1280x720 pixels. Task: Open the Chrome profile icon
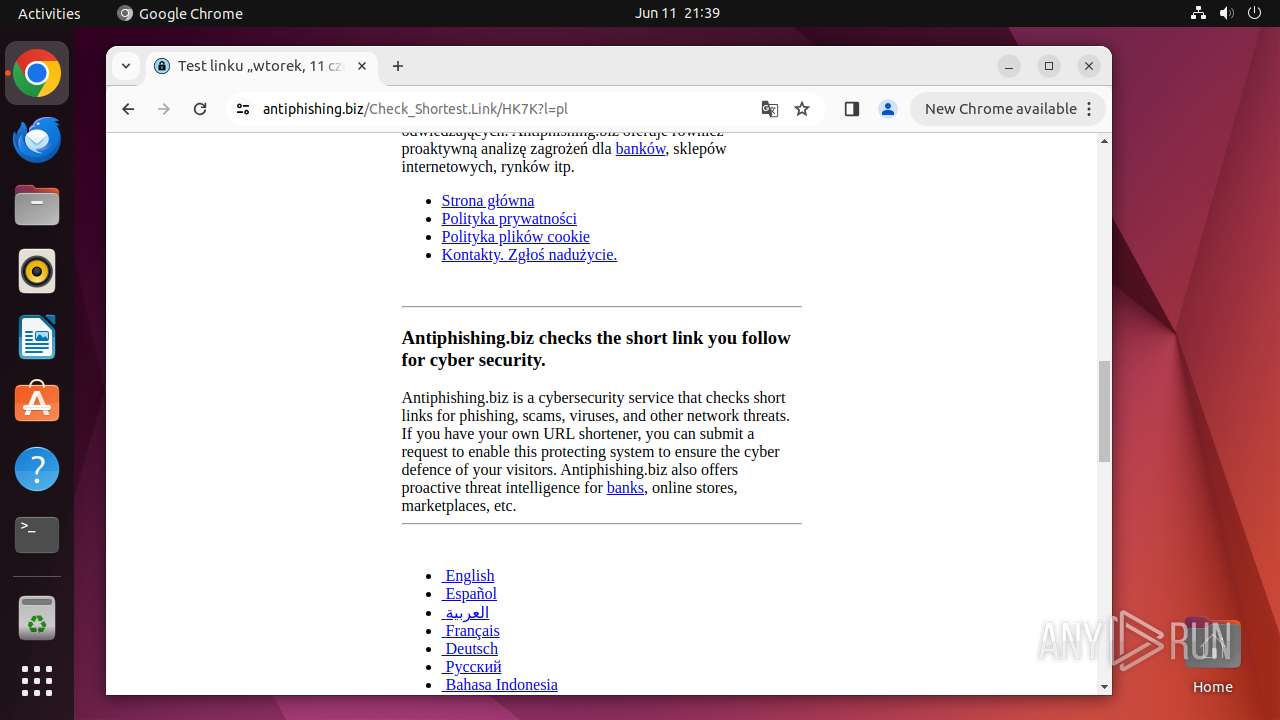click(x=888, y=109)
